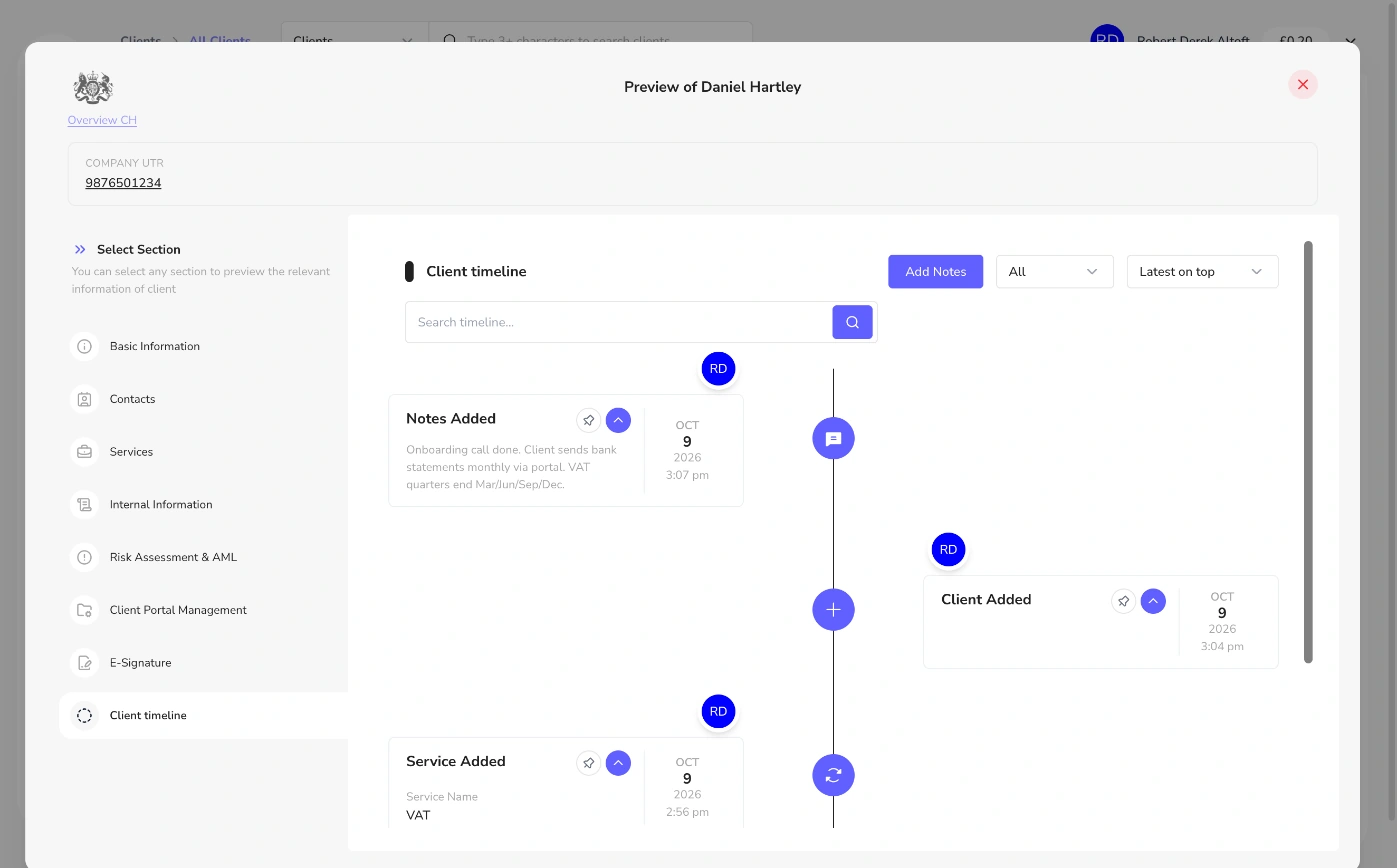Image resolution: width=1397 pixels, height=868 pixels.
Task: Click the refresh marker for Service Added
Action: (833, 775)
